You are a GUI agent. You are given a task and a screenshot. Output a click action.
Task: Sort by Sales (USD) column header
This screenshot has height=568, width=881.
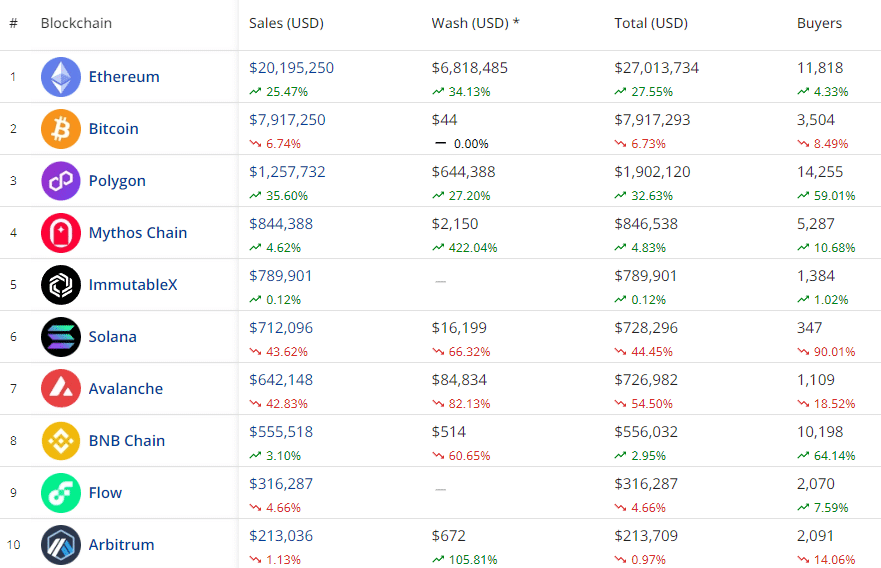point(286,23)
